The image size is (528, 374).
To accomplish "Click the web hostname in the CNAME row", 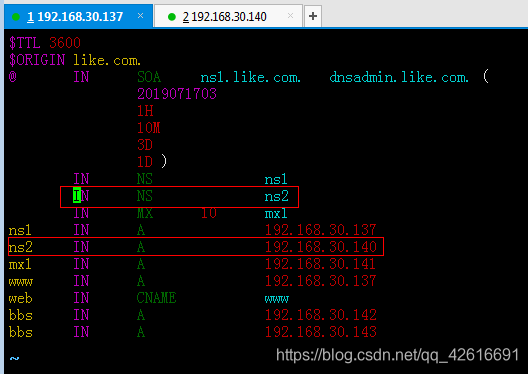I will coord(21,298).
